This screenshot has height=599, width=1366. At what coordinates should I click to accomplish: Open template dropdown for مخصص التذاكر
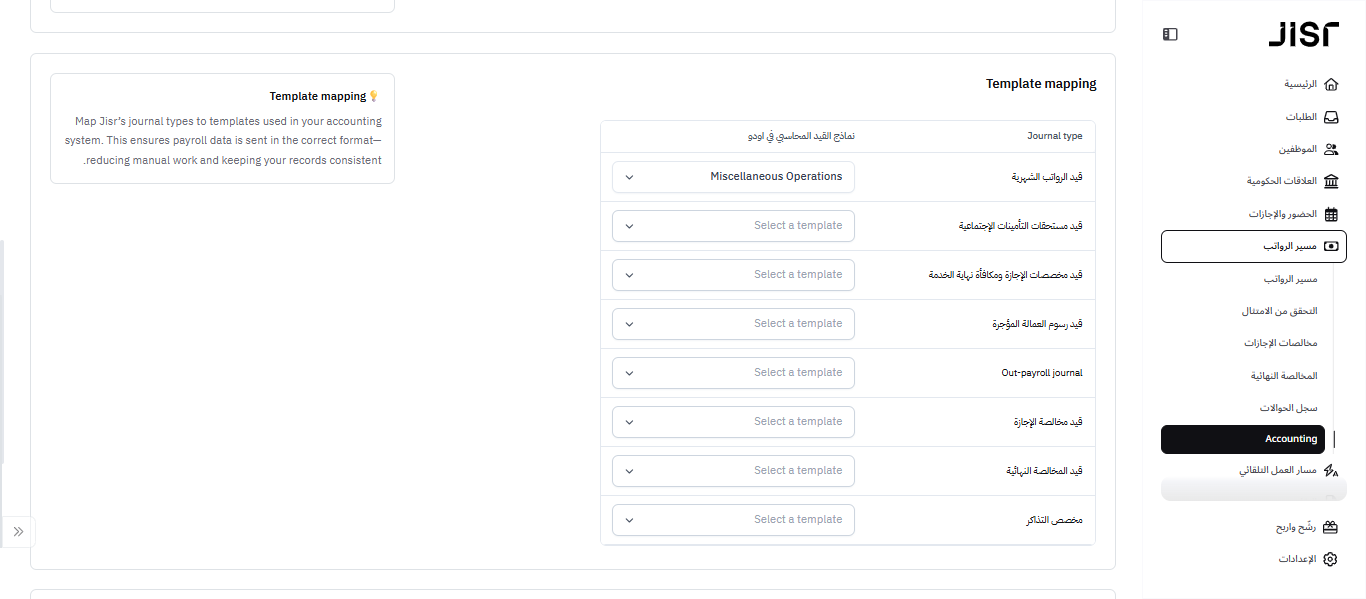pos(733,520)
